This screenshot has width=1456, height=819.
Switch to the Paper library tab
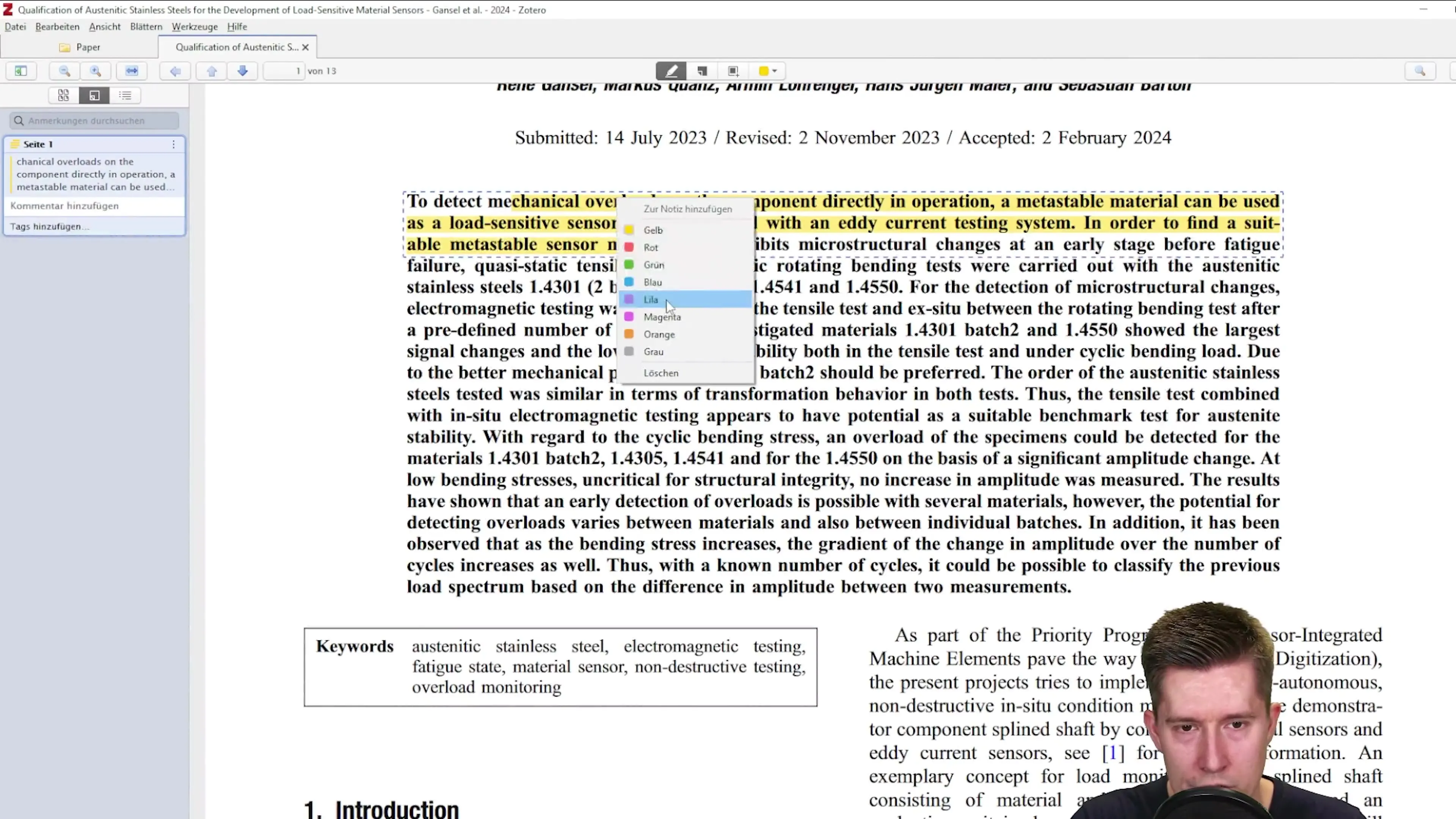pos(88,47)
